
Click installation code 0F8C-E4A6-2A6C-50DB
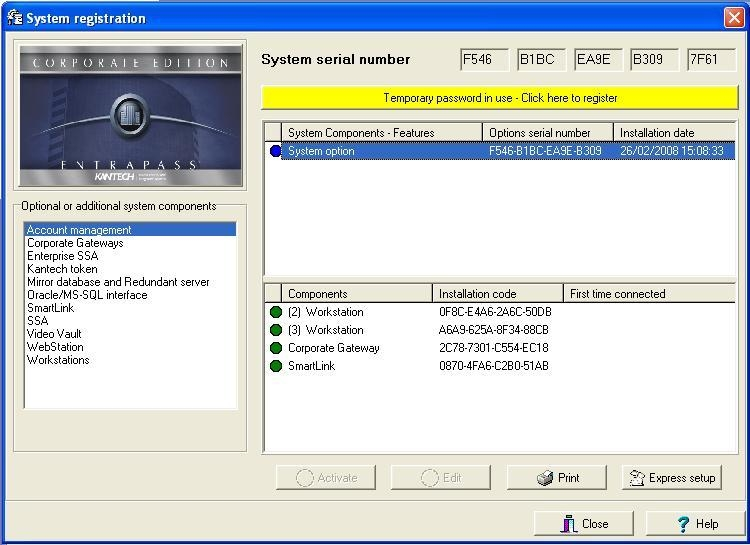click(x=495, y=312)
